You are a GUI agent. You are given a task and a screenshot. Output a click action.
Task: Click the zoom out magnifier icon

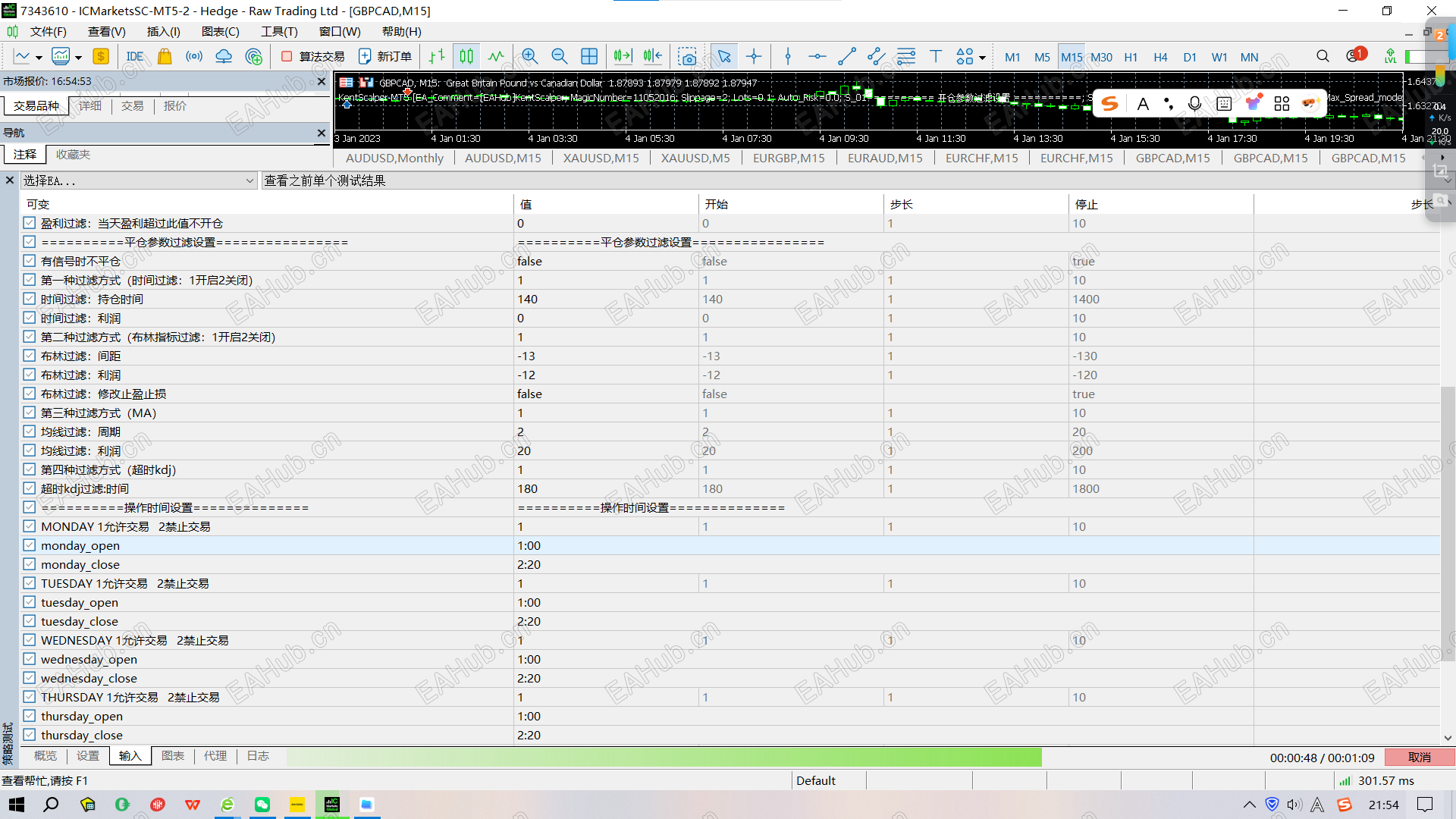(x=559, y=56)
